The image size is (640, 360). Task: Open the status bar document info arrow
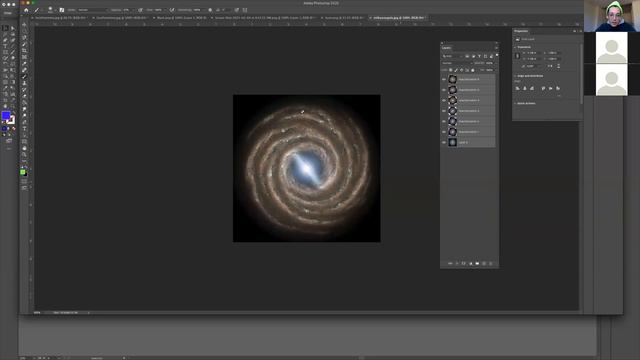(x=89, y=313)
